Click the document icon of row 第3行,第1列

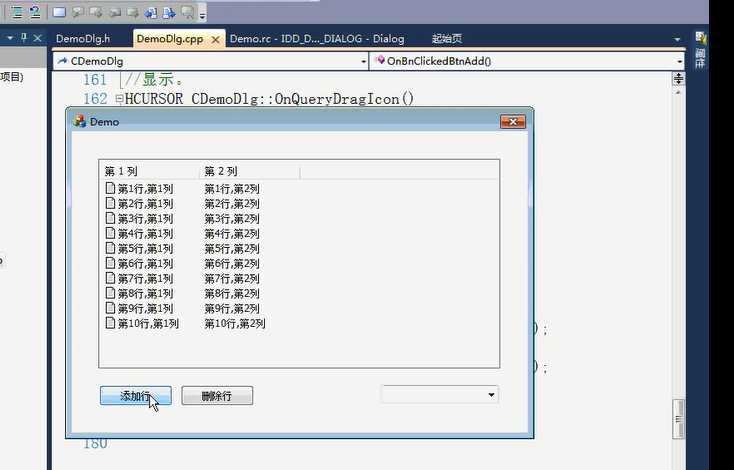pyautogui.click(x=110, y=218)
